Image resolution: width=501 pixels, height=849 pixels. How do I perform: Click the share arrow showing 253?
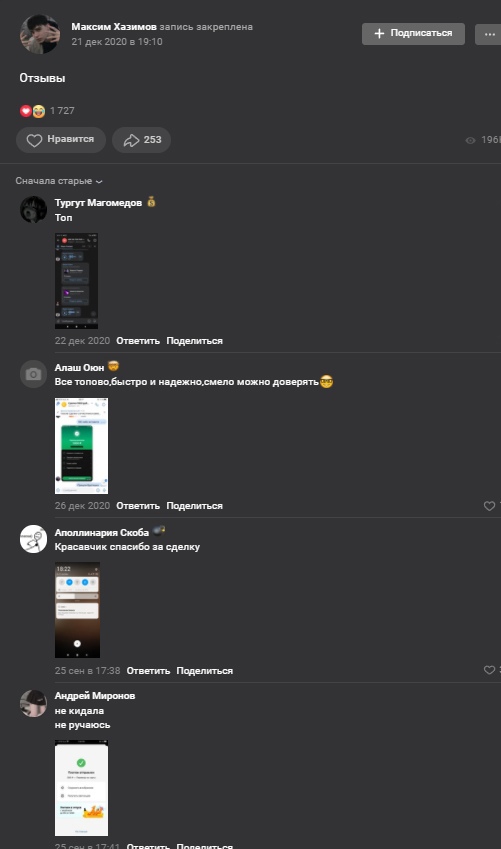(x=141, y=140)
